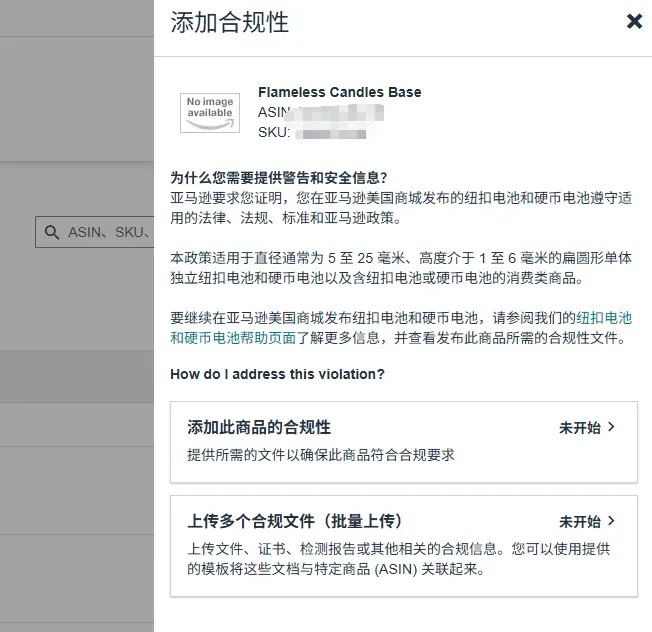Click the 未开始 status on 上传多个合规文件
The image size is (652, 632).
[580, 521]
